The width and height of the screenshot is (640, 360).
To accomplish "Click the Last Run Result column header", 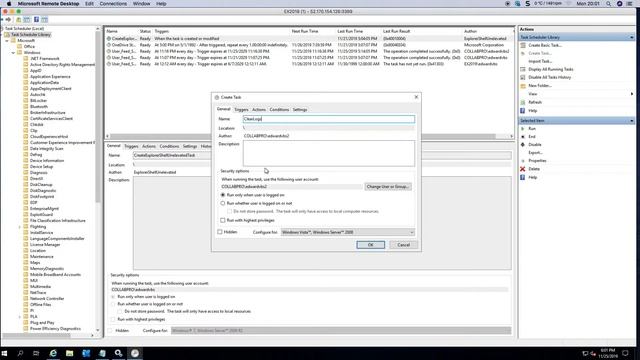I will click(x=396, y=31).
